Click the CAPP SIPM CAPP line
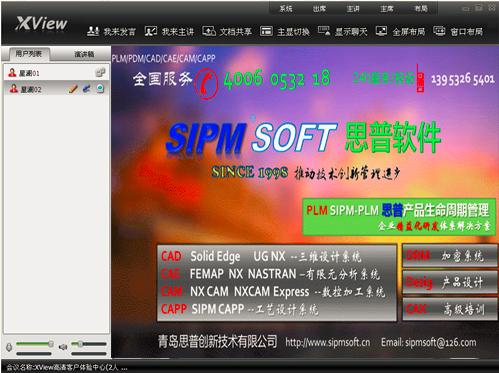Screen dimensions: 499x373 click(239, 309)
